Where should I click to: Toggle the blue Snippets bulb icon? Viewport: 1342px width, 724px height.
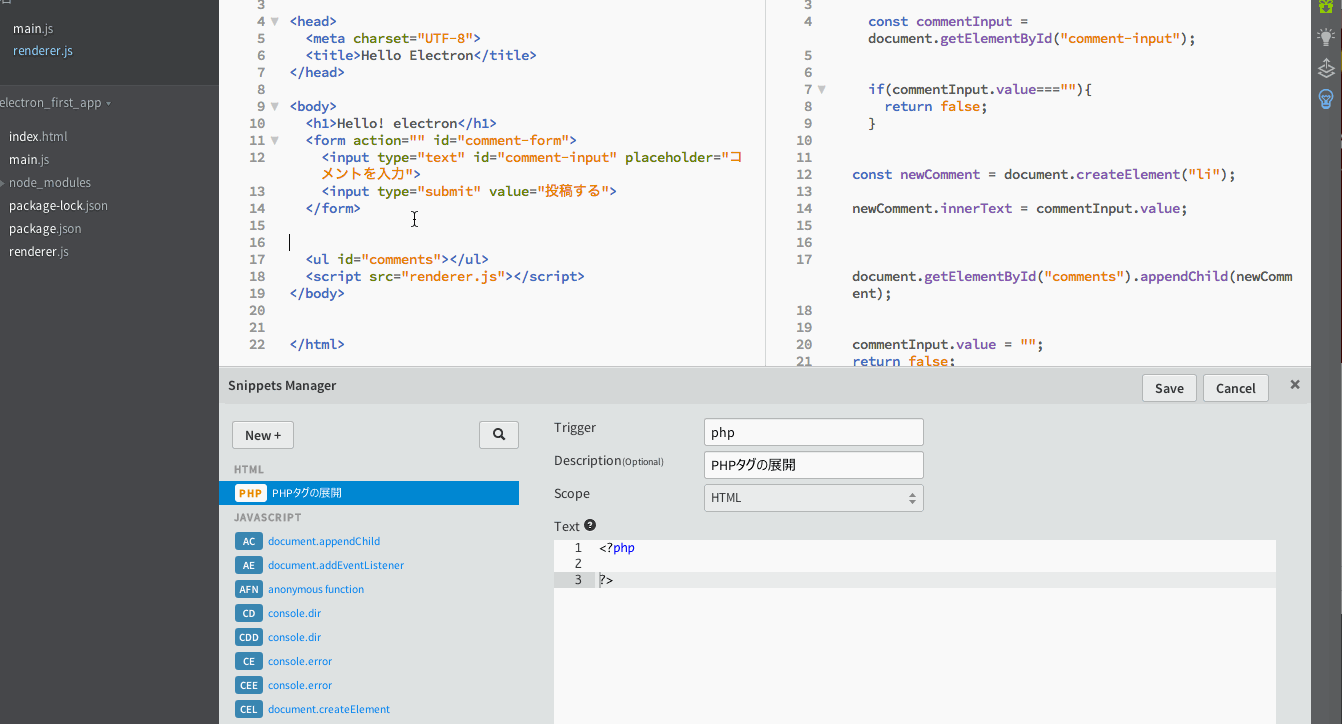click(1326, 99)
